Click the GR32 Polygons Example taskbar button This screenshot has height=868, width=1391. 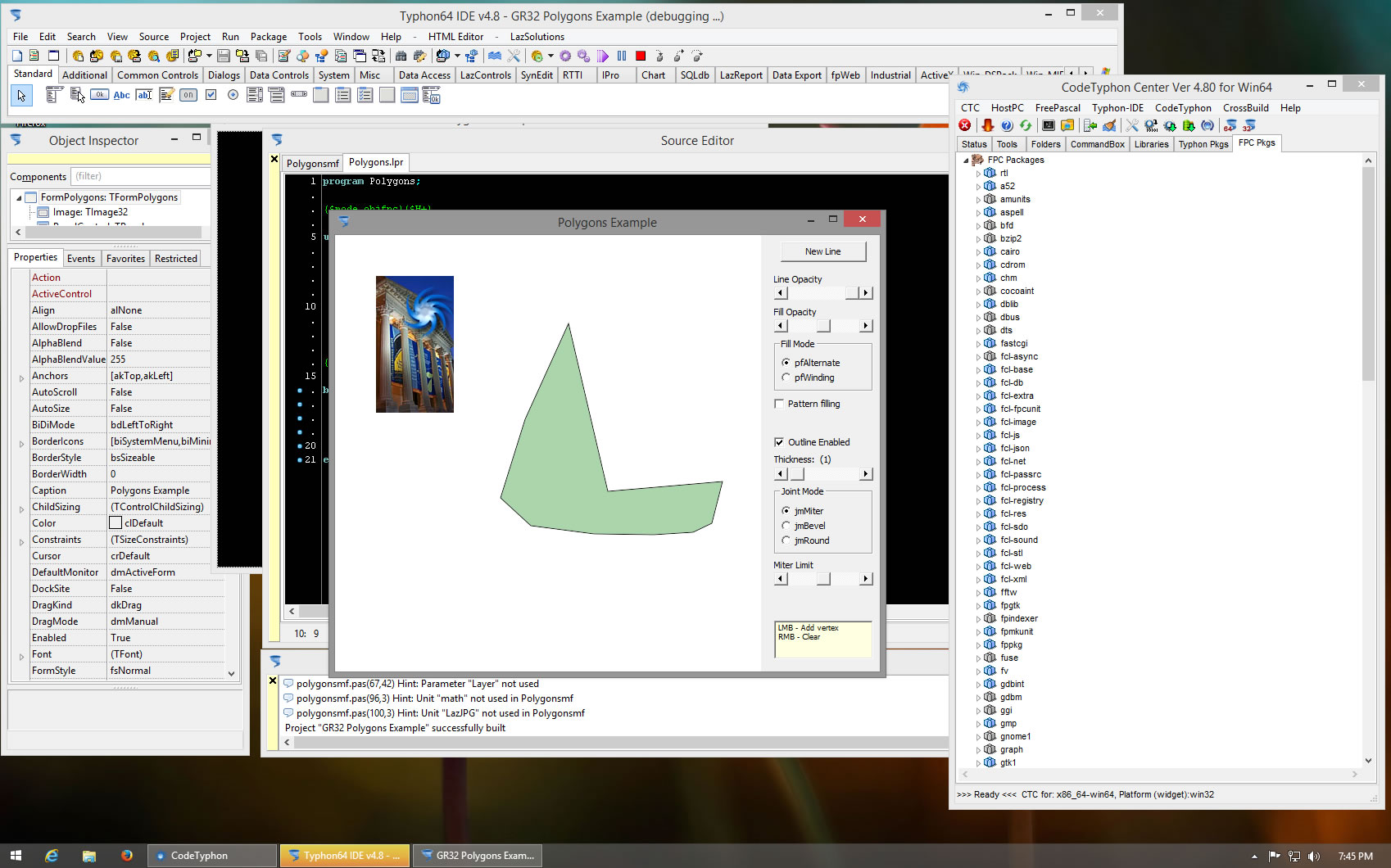click(x=477, y=856)
